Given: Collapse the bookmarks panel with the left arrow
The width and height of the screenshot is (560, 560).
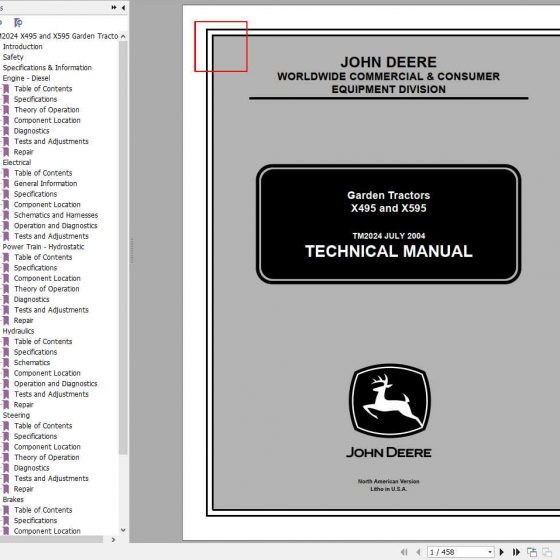Looking at the screenshot, I should point(123,8).
